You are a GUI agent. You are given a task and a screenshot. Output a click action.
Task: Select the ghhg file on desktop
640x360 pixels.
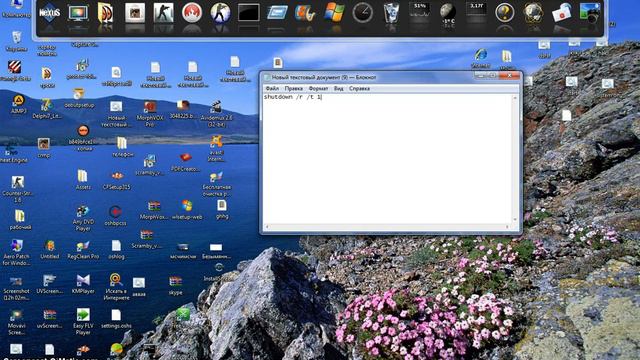coord(222,209)
